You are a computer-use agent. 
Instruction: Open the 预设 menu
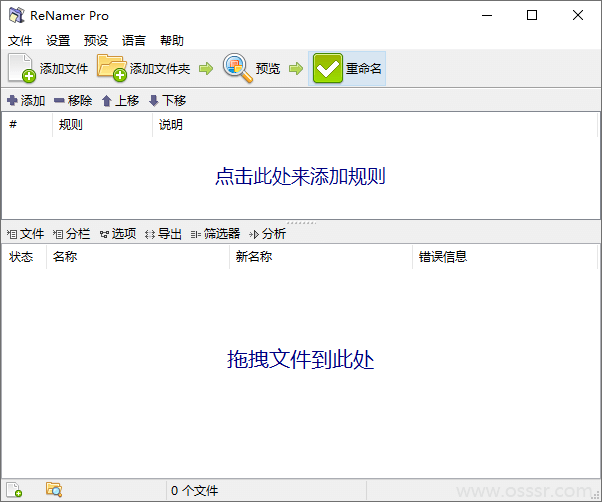[96, 40]
